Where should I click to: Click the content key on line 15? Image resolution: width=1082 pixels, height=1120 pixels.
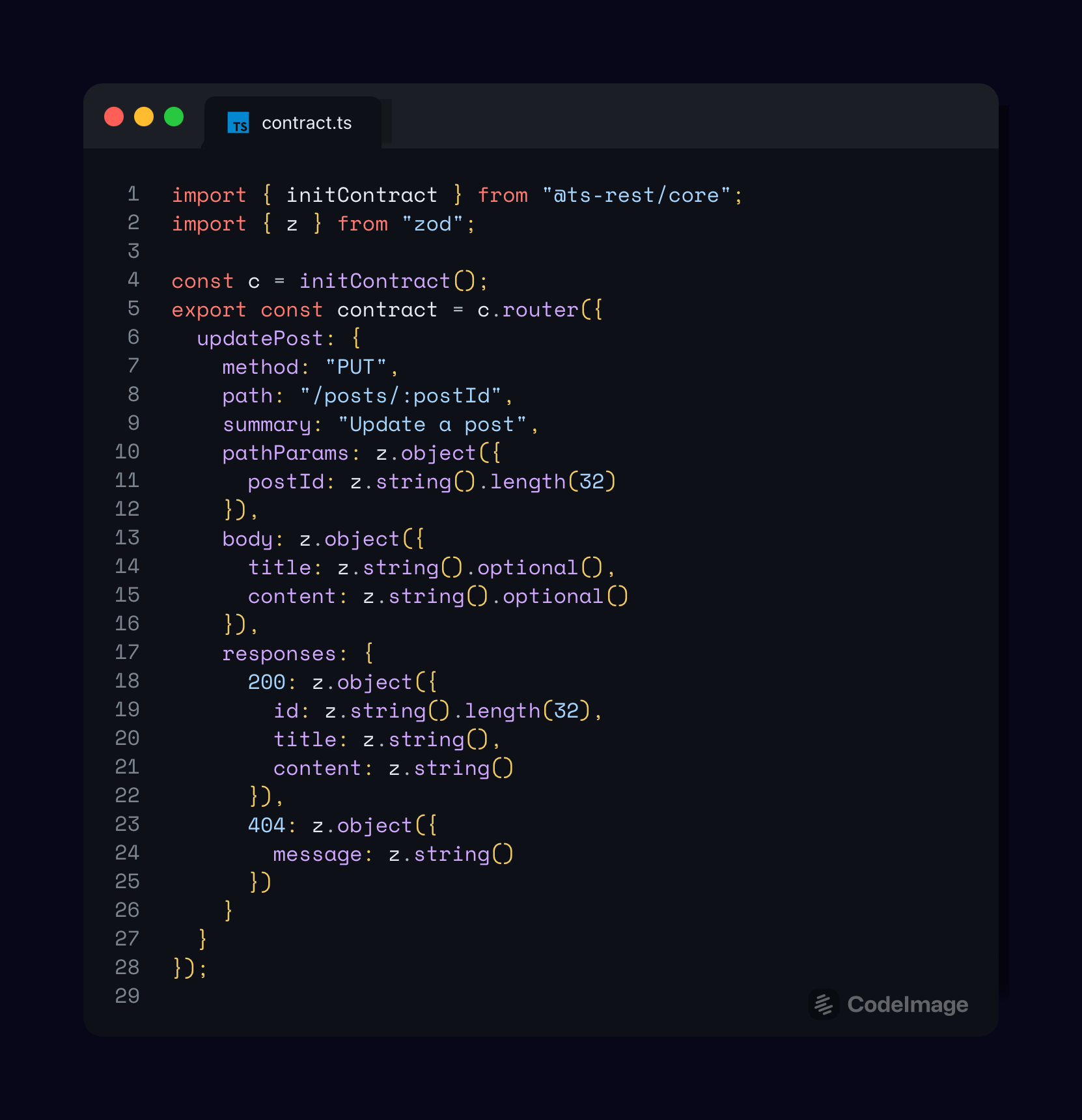292,596
